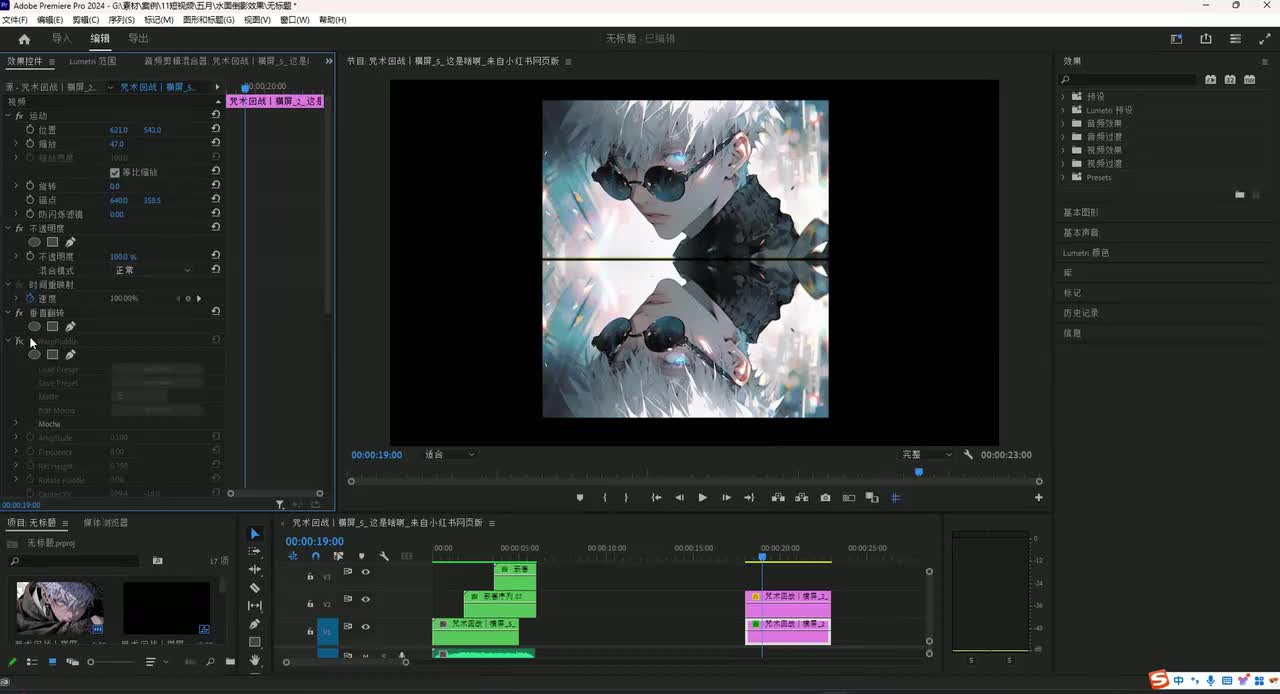Image resolution: width=1280 pixels, height=694 pixels.
Task: Click the Program monitor playhead marker
Action: 919,472
